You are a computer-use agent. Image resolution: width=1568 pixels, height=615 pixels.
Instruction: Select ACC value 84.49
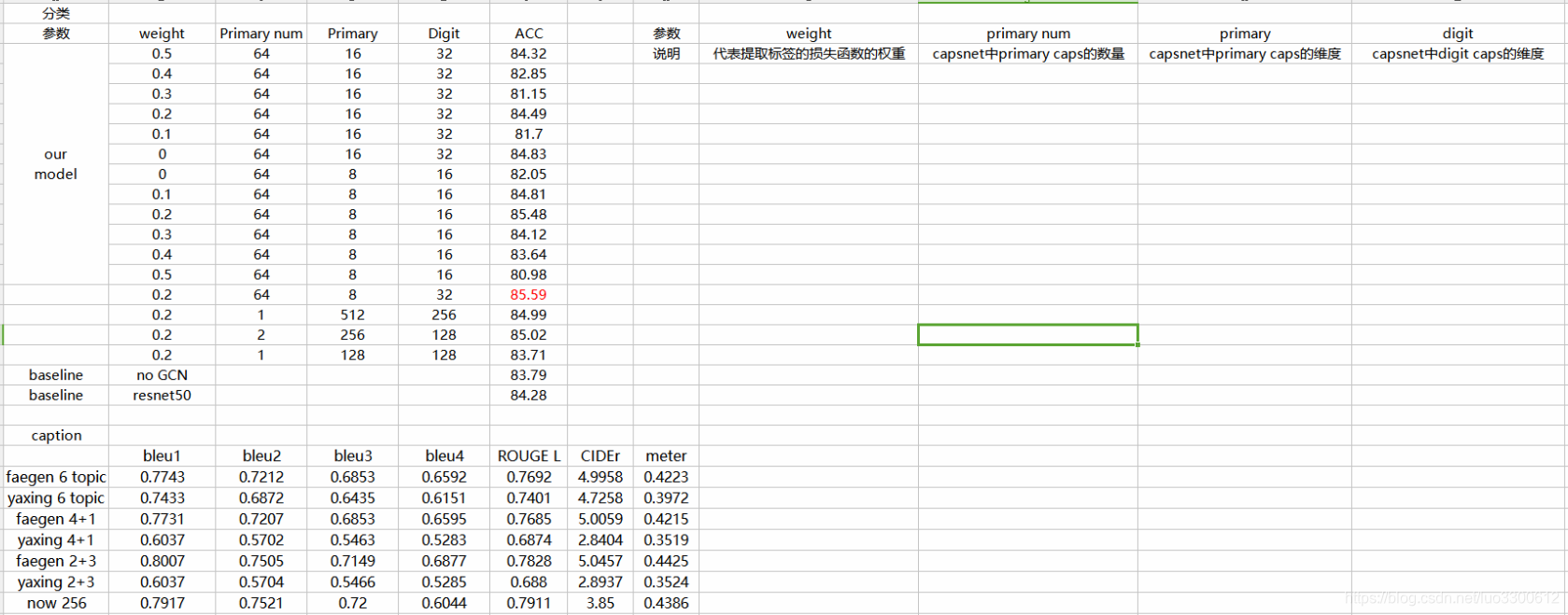point(529,114)
